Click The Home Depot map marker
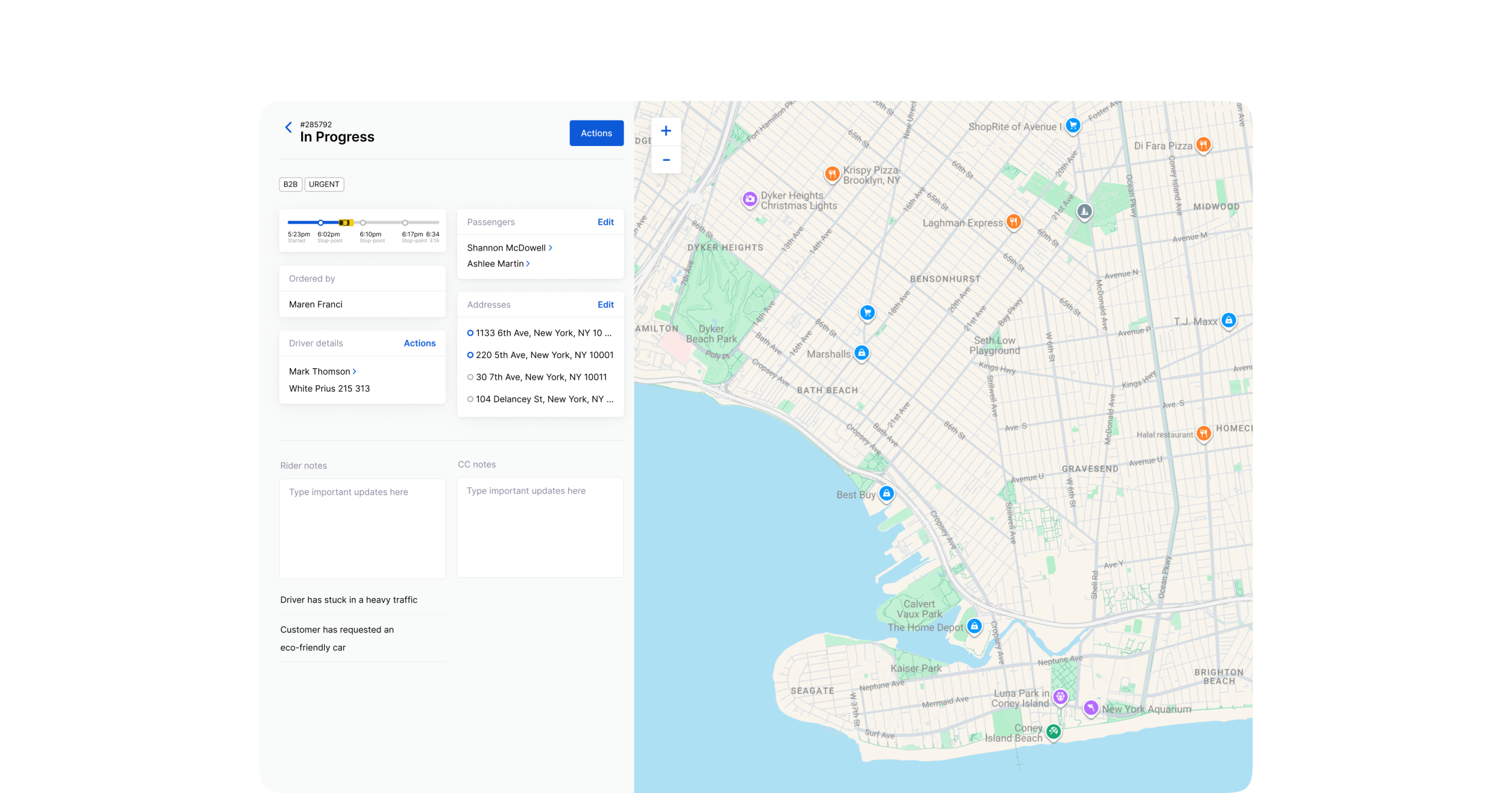Viewport: 1512px width, 793px height. click(974, 626)
